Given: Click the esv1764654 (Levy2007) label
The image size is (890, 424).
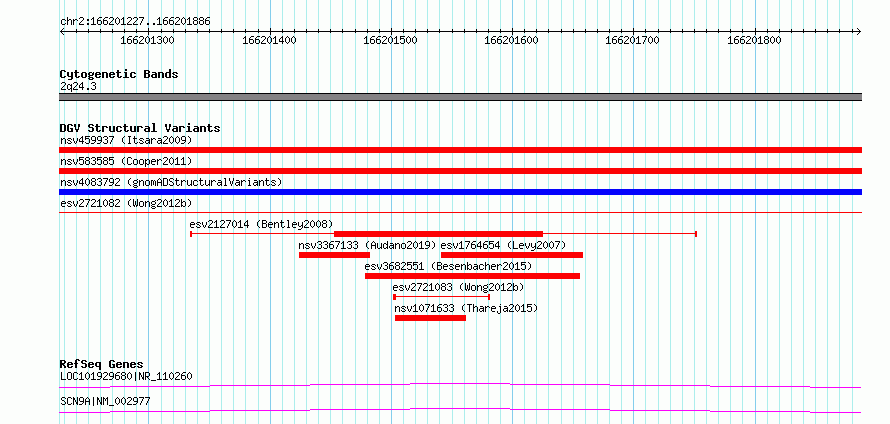Looking at the screenshot, I should click(503, 245).
